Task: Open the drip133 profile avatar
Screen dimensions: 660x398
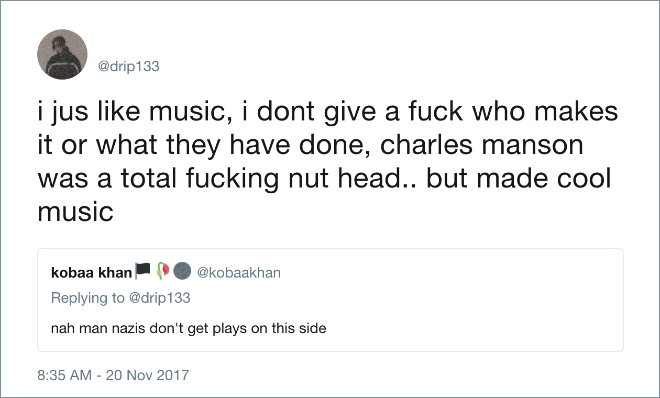Action: pyautogui.click(x=62, y=54)
